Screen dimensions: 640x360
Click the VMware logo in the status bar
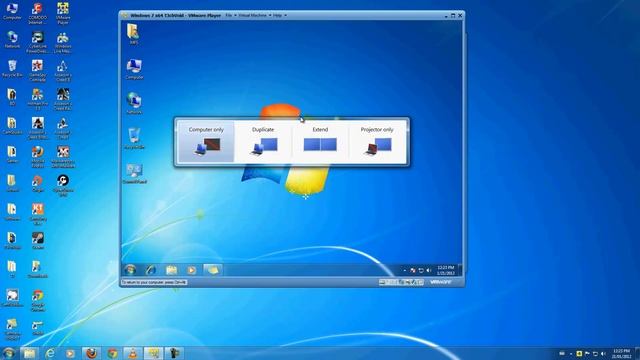click(x=441, y=282)
